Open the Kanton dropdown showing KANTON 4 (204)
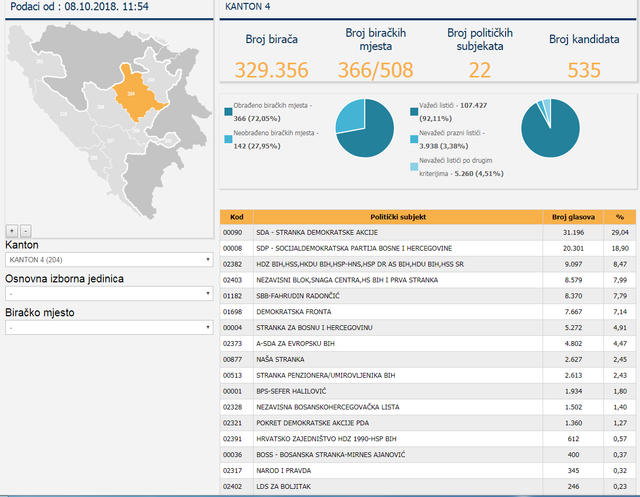 109,260
